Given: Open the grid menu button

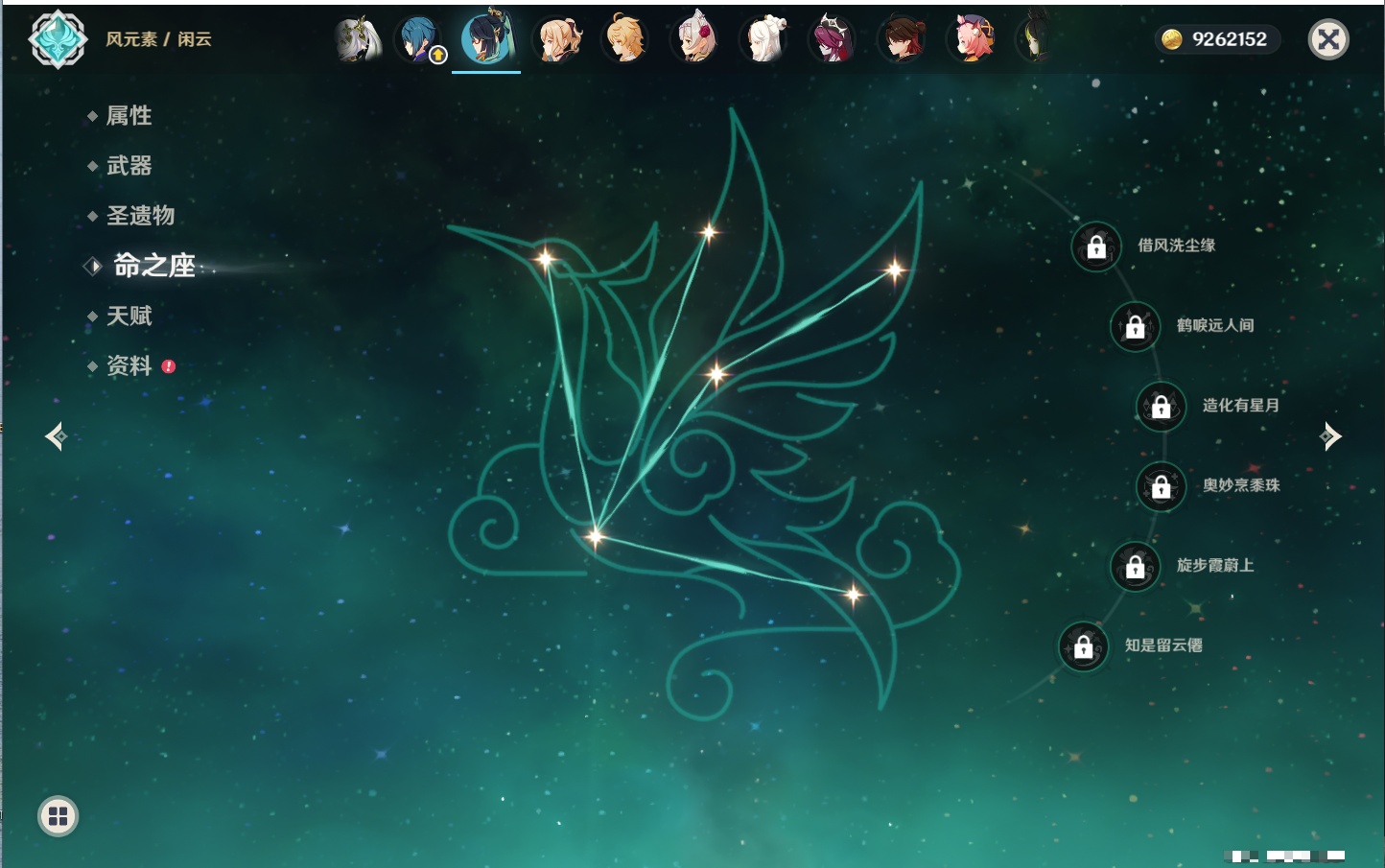Looking at the screenshot, I should (58, 816).
